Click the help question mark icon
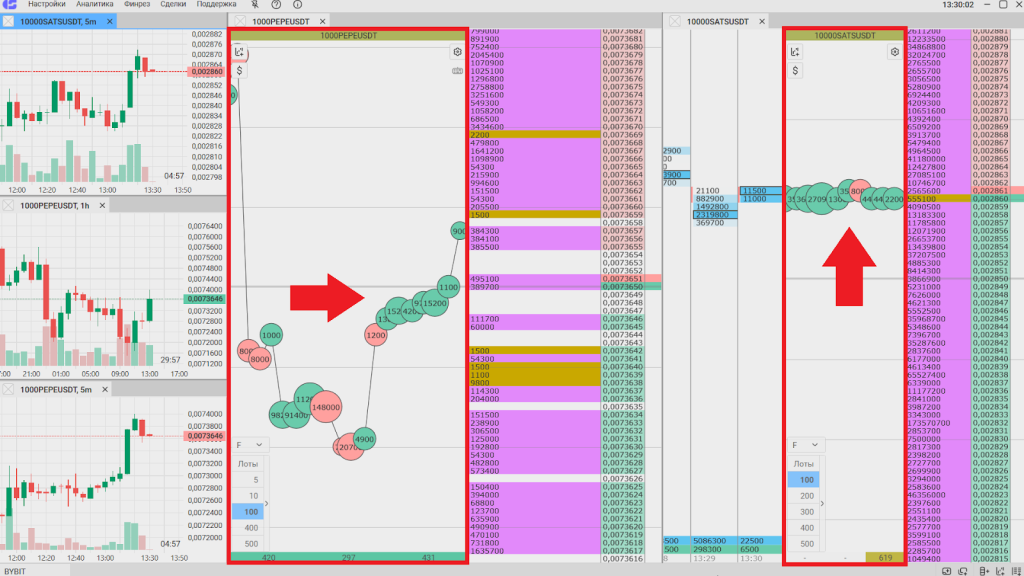Screen dimensions: 1024x576 tap(275, 5)
